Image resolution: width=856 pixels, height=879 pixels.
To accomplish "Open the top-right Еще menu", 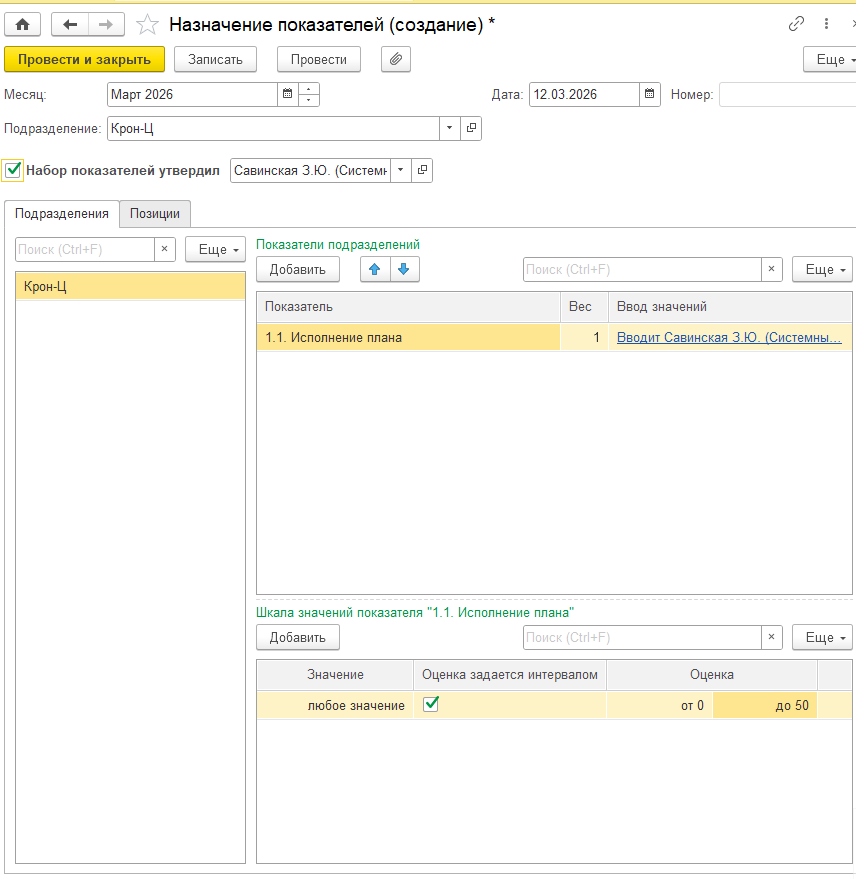I will point(829,60).
